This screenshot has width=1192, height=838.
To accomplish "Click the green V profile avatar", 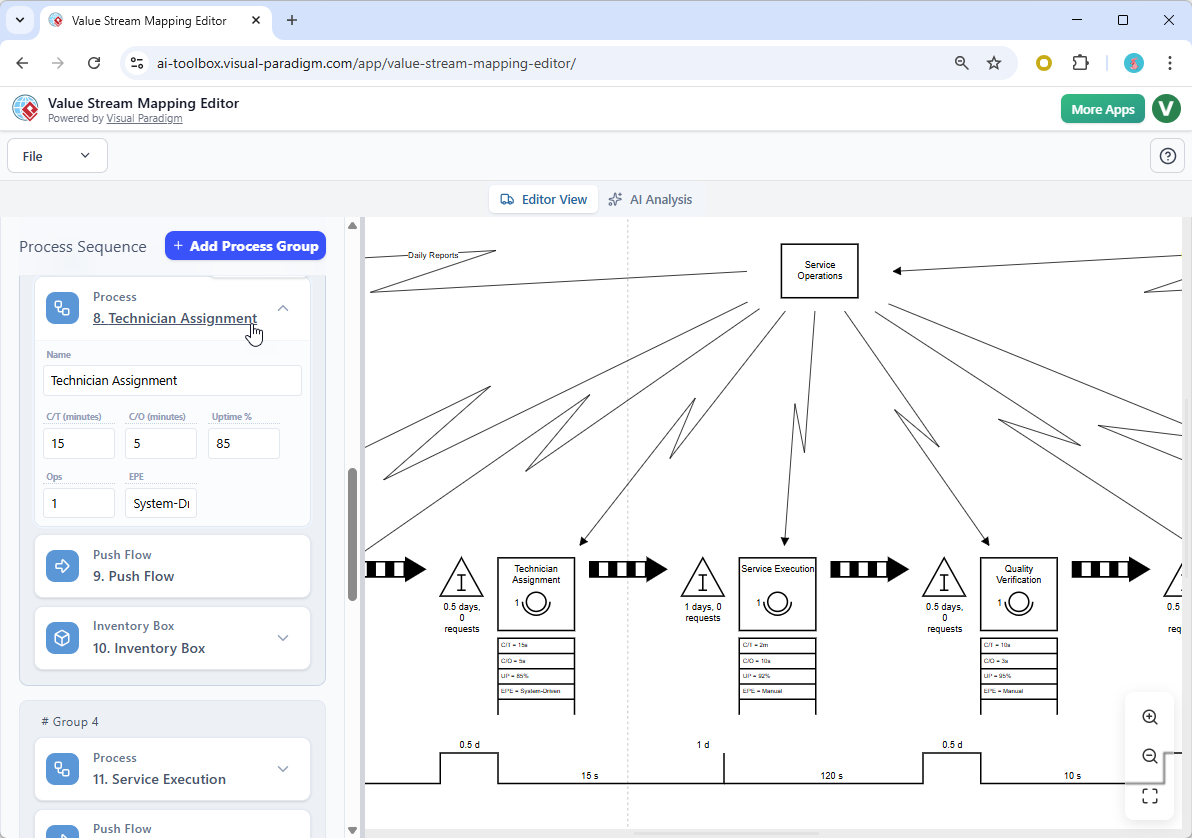I will tap(1166, 108).
